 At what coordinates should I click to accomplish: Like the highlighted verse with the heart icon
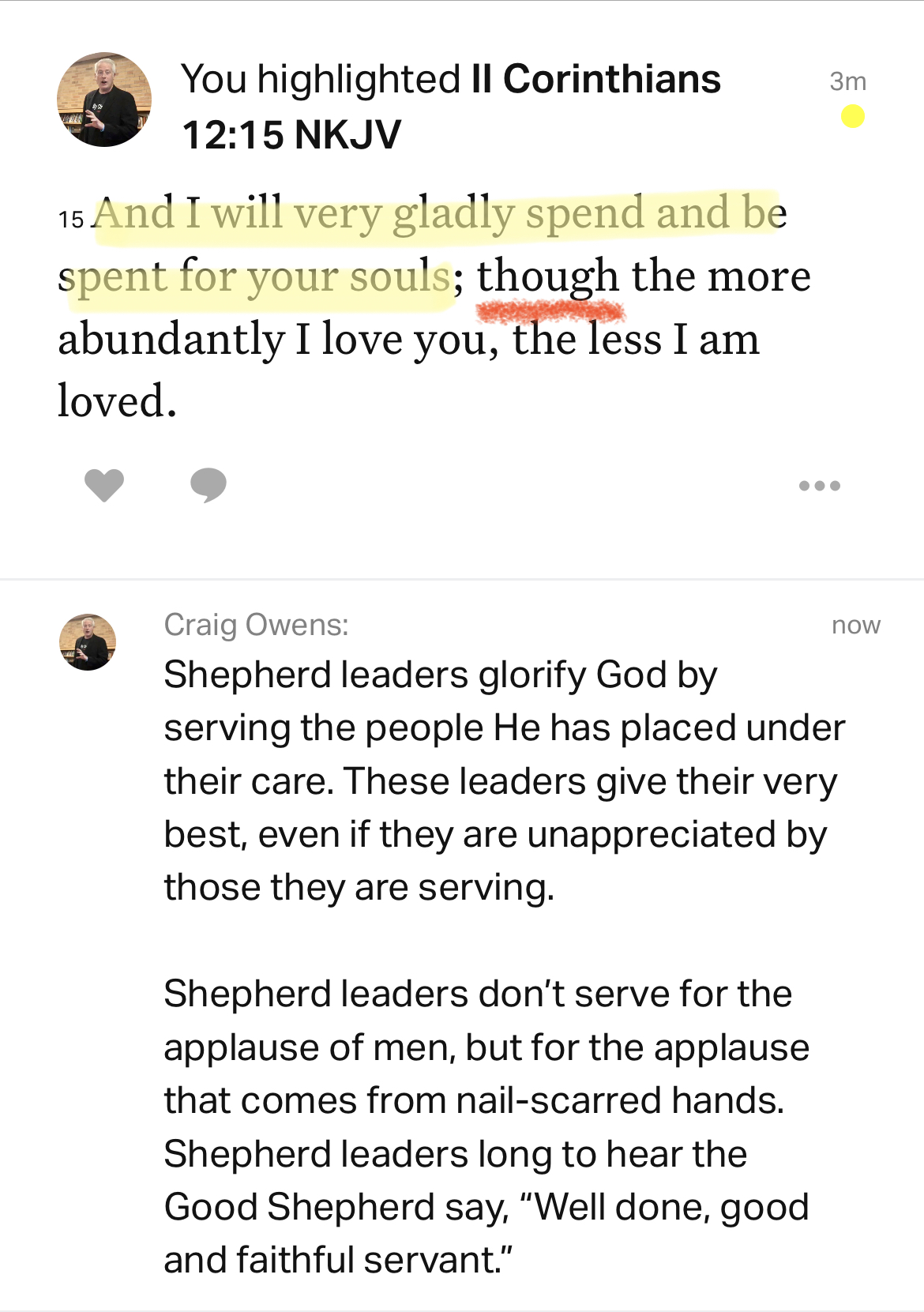104,485
